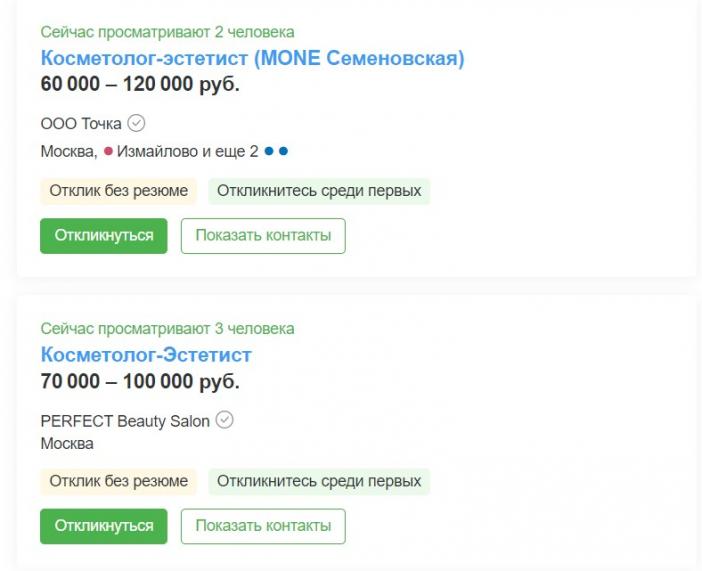Expand the 'Измайлово и еще 2' metro list
The width and height of the screenshot is (702, 571).
pyautogui.click(x=188, y=151)
